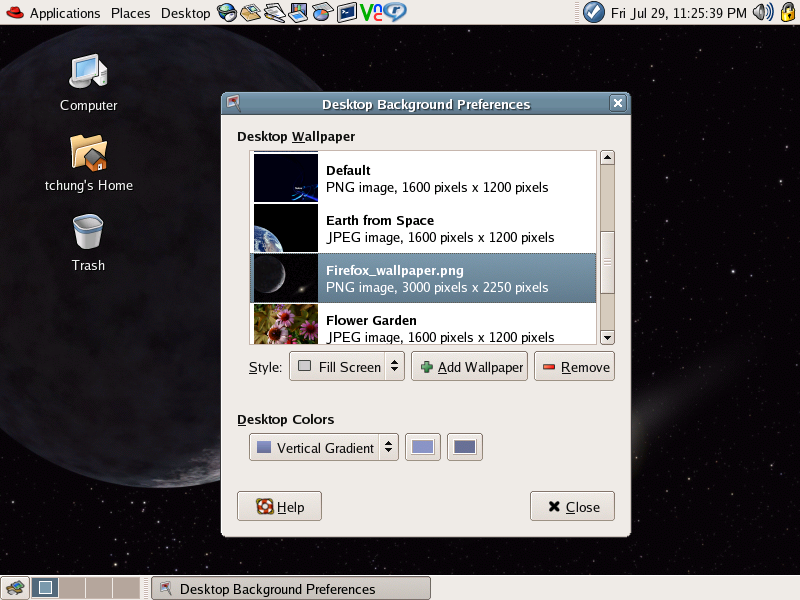Click the lock screen padlock icon
Viewport: 800px width, 600px height.
tap(788, 12)
